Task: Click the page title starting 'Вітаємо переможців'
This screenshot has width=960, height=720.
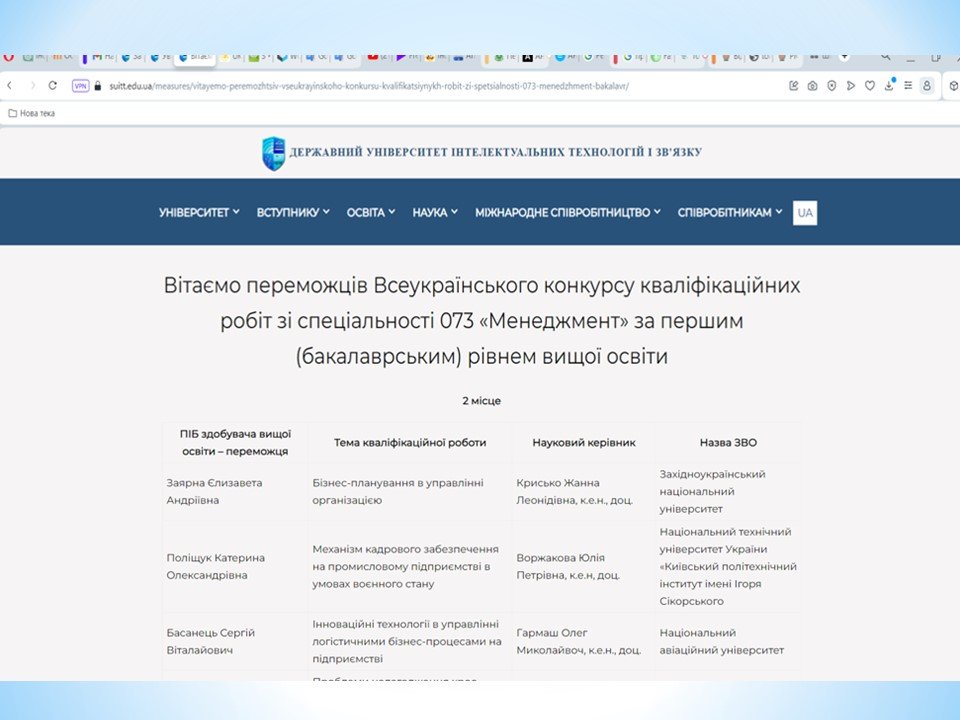Action: (482, 321)
